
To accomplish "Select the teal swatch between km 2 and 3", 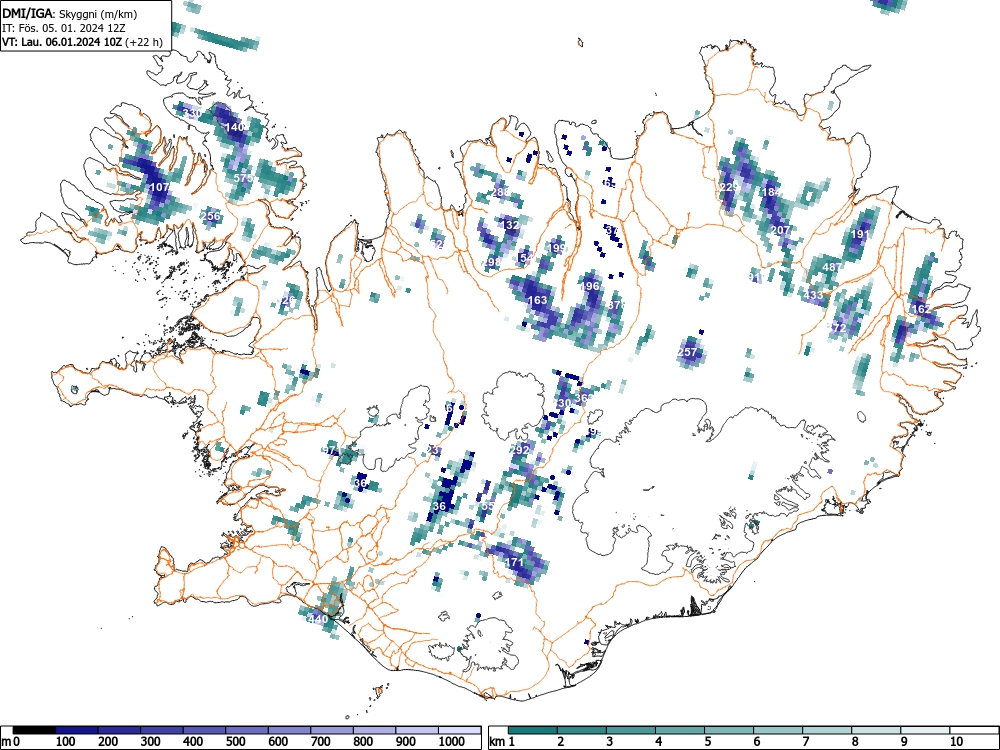I will coord(582,730).
